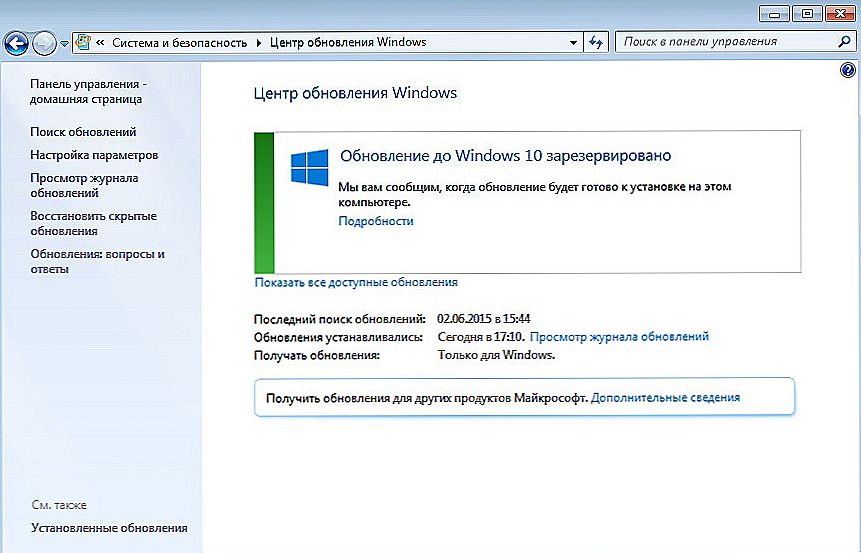Open 'Просмотр журнала обновлений' in sidebar
The height and width of the screenshot is (553, 861).
tap(84, 186)
